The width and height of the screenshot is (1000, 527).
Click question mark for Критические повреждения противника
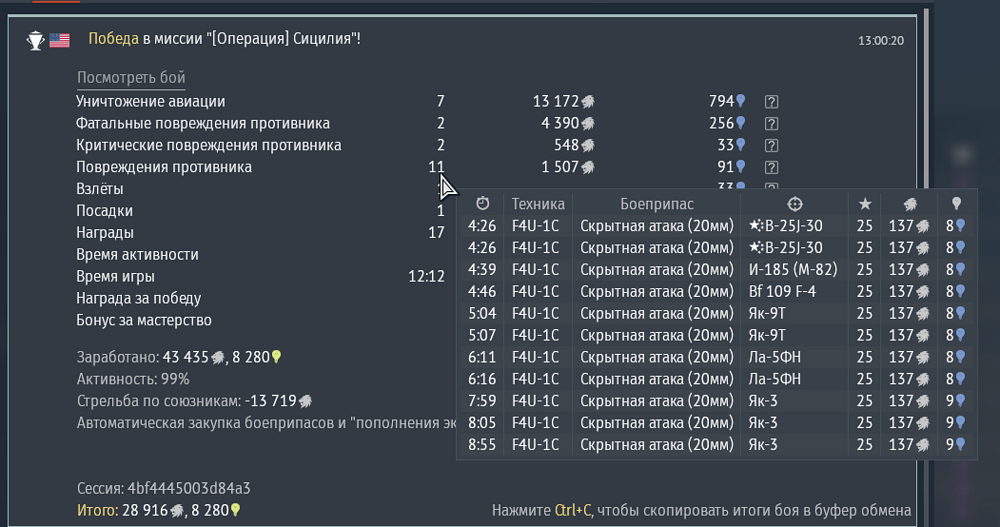(x=771, y=146)
